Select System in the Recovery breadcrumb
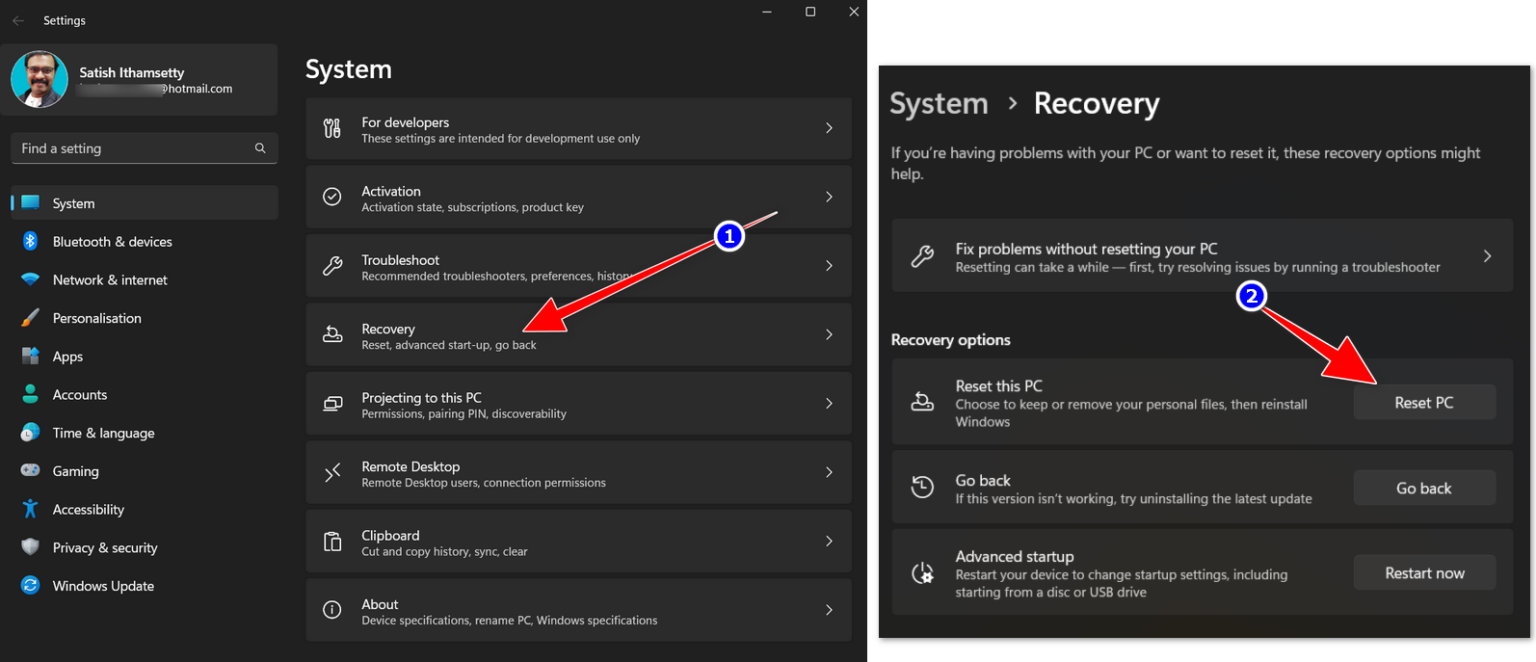This screenshot has width=1536, height=662. click(938, 103)
